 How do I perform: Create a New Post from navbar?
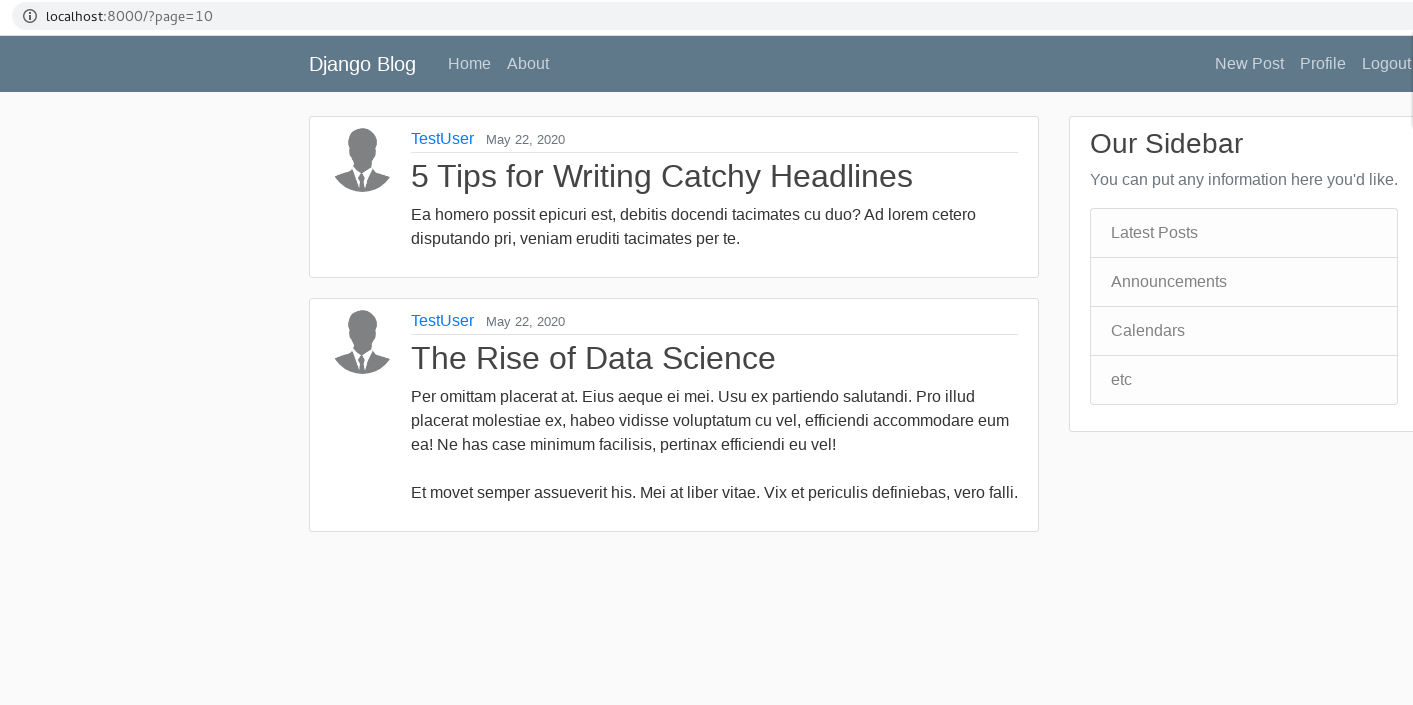click(1249, 64)
